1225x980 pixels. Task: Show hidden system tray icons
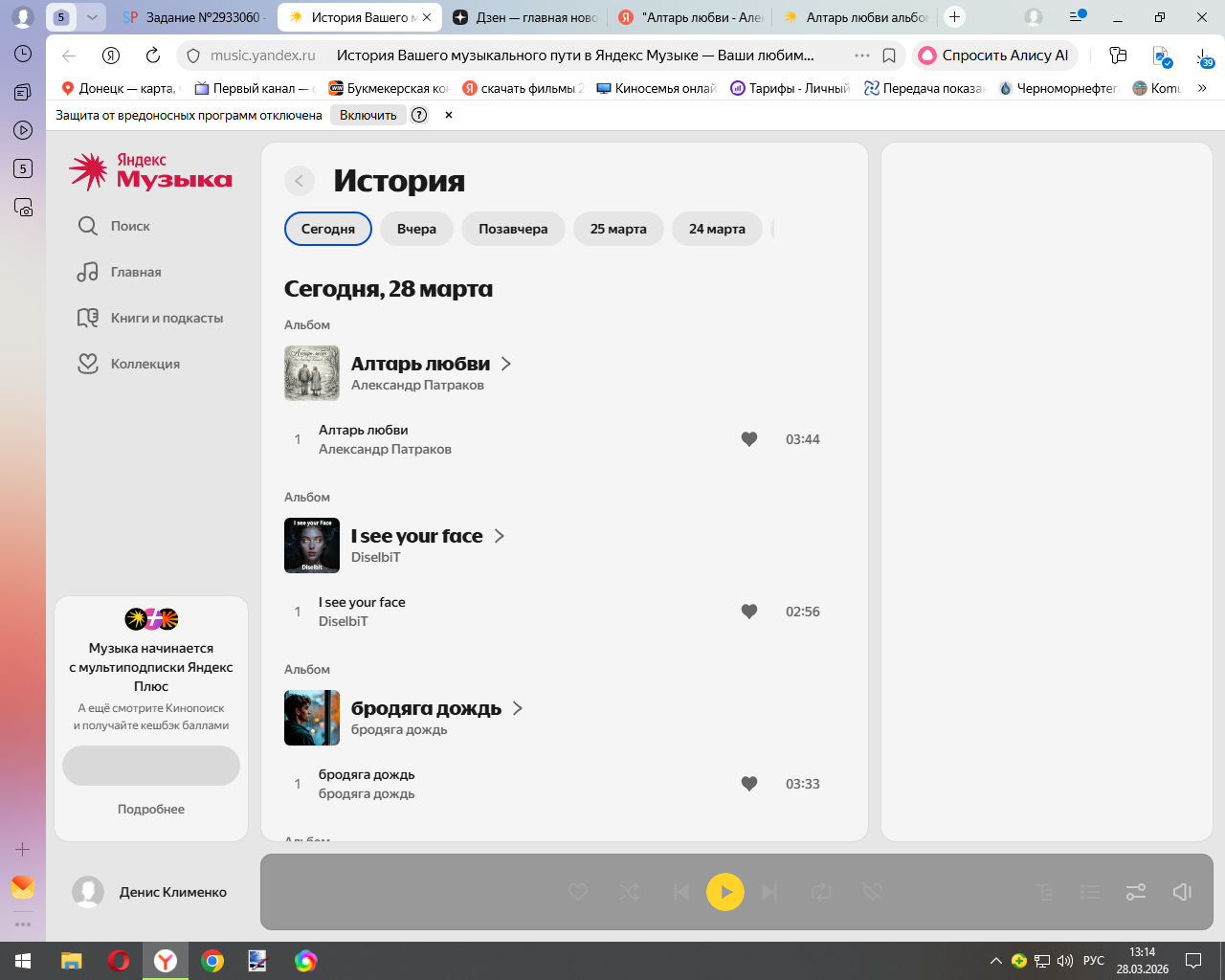[995, 961]
